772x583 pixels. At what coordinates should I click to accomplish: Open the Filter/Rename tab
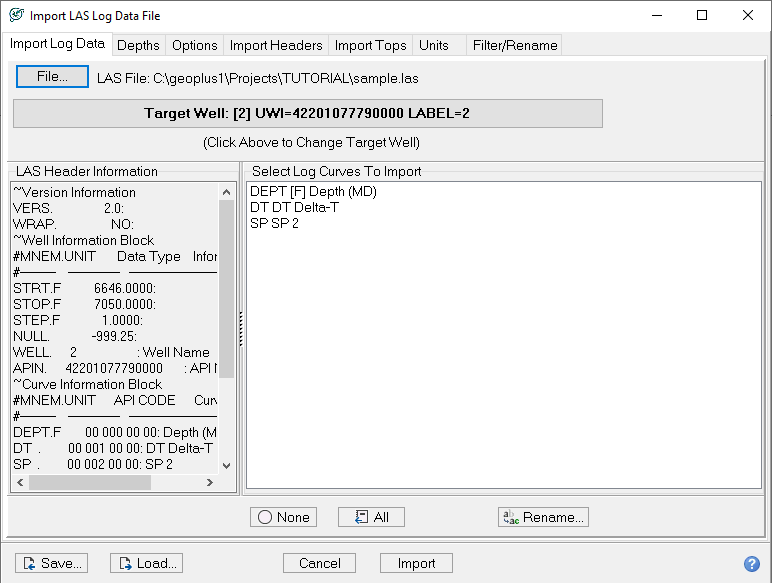pyautogui.click(x=515, y=45)
